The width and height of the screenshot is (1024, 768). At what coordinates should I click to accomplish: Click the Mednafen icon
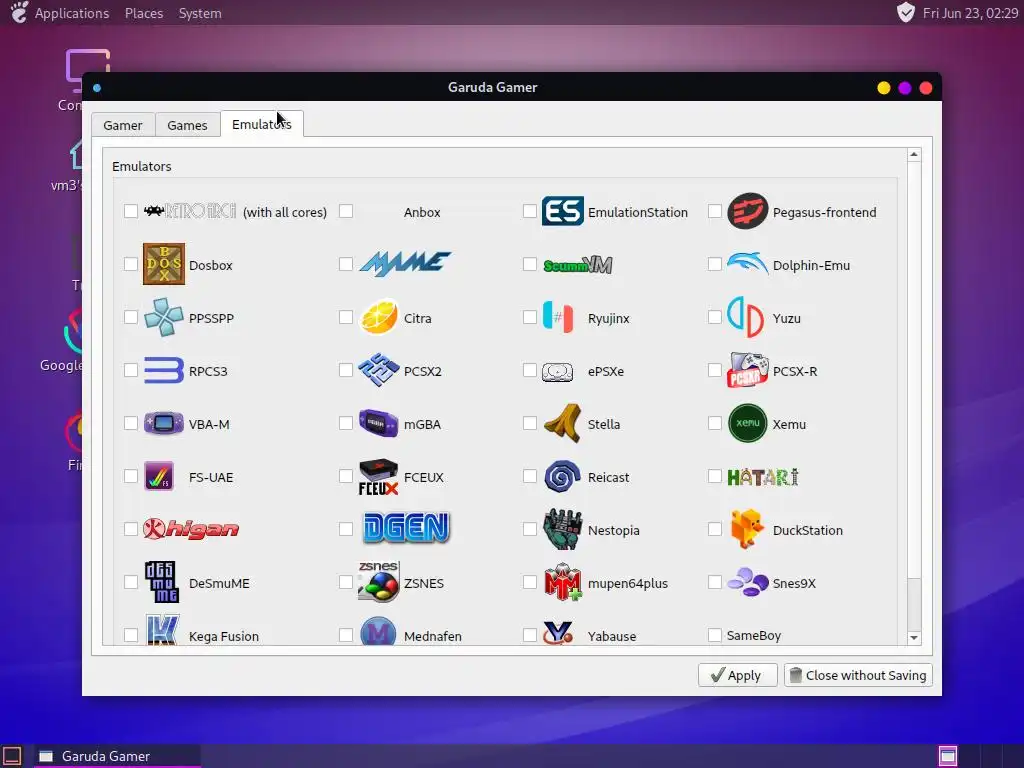click(x=378, y=631)
